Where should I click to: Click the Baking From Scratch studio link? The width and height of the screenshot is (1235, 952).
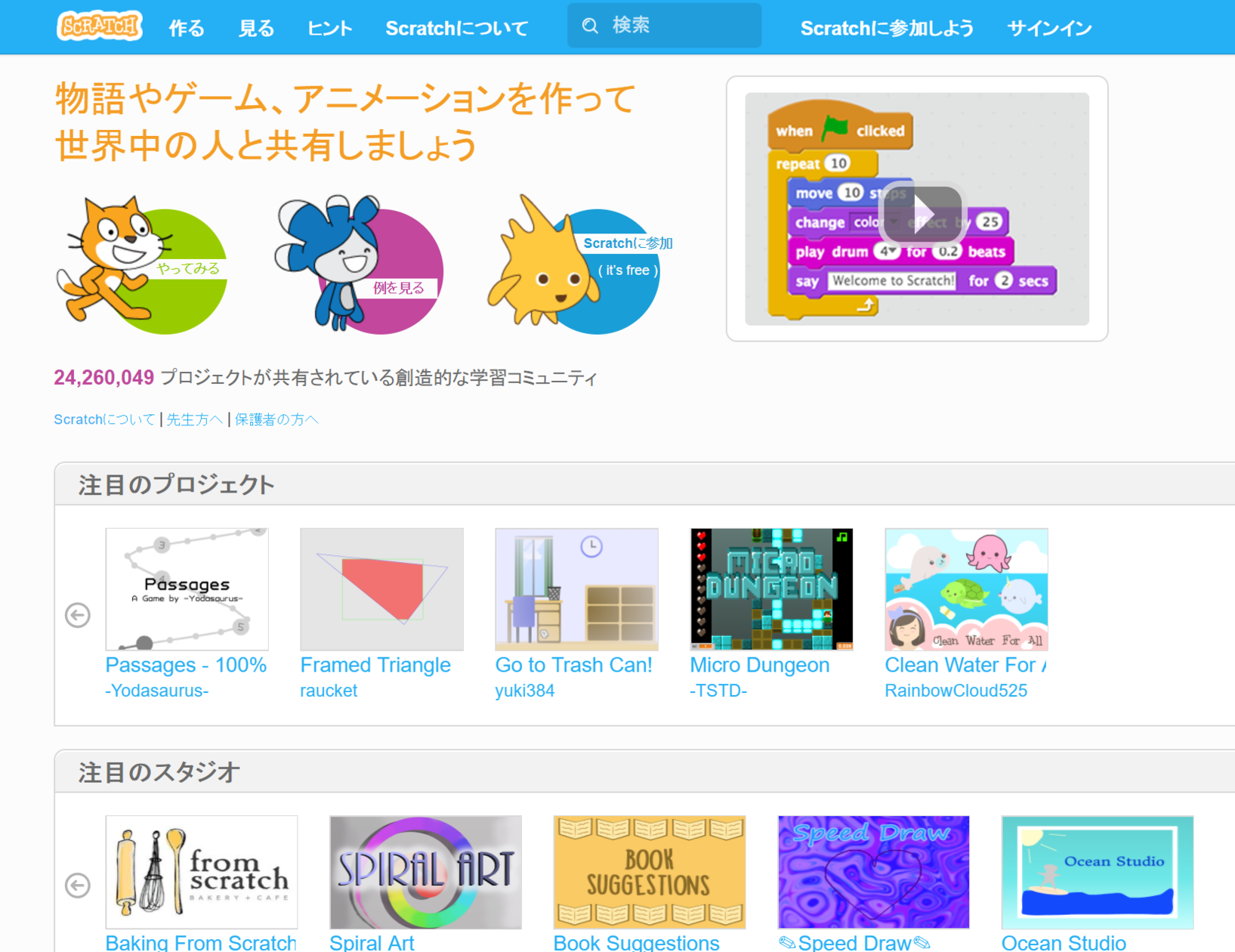(201, 942)
